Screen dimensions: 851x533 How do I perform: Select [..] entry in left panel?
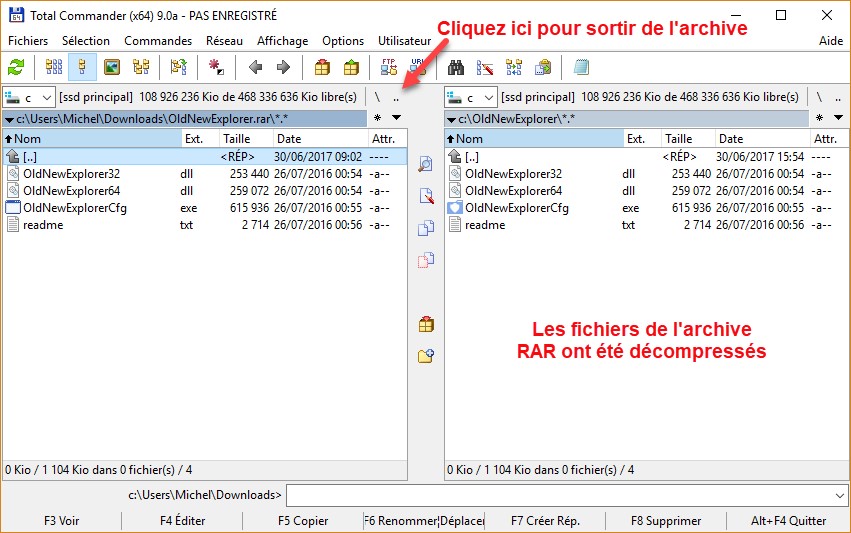point(205,157)
